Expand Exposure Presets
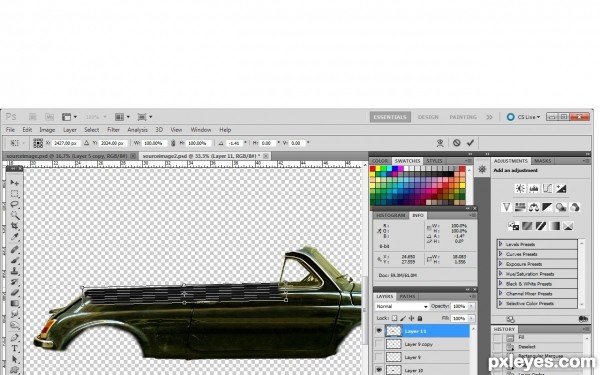Screen dimensions: 600x375 (x=501, y=264)
